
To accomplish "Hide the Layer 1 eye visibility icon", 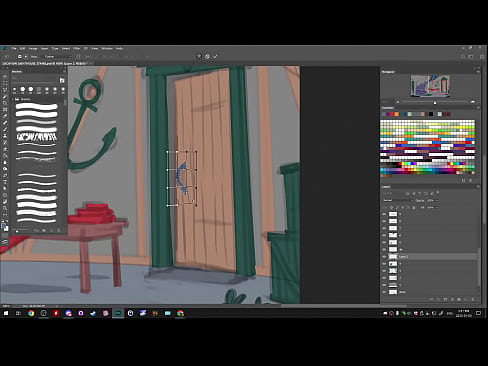I will tap(384, 257).
